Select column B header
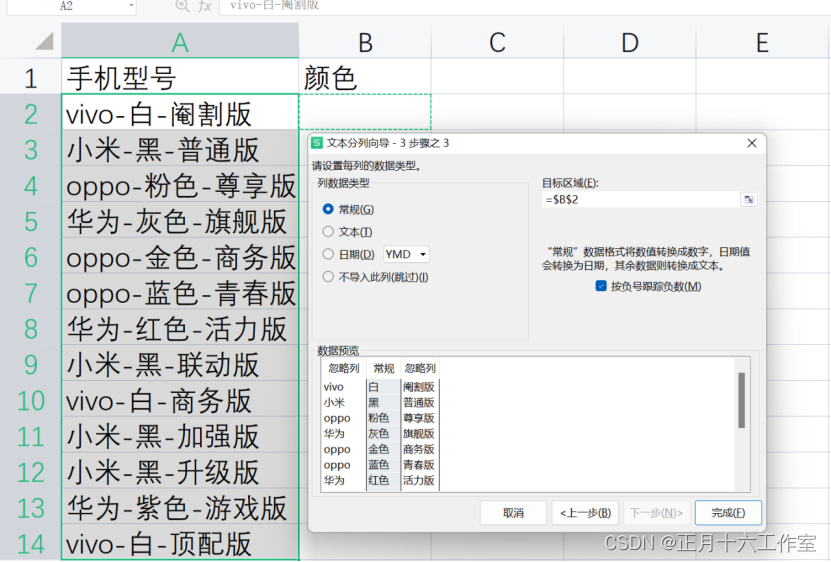The width and height of the screenshot is (831, 562). tap(365, 41)
